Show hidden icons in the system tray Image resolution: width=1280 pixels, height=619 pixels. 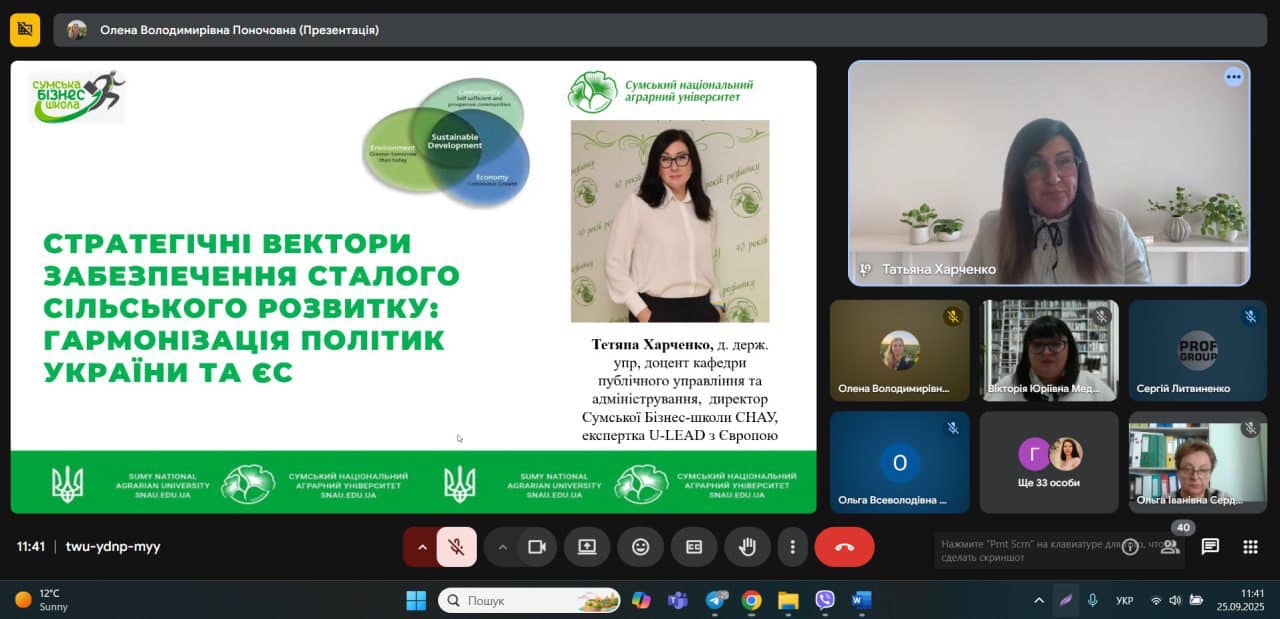1039,600
